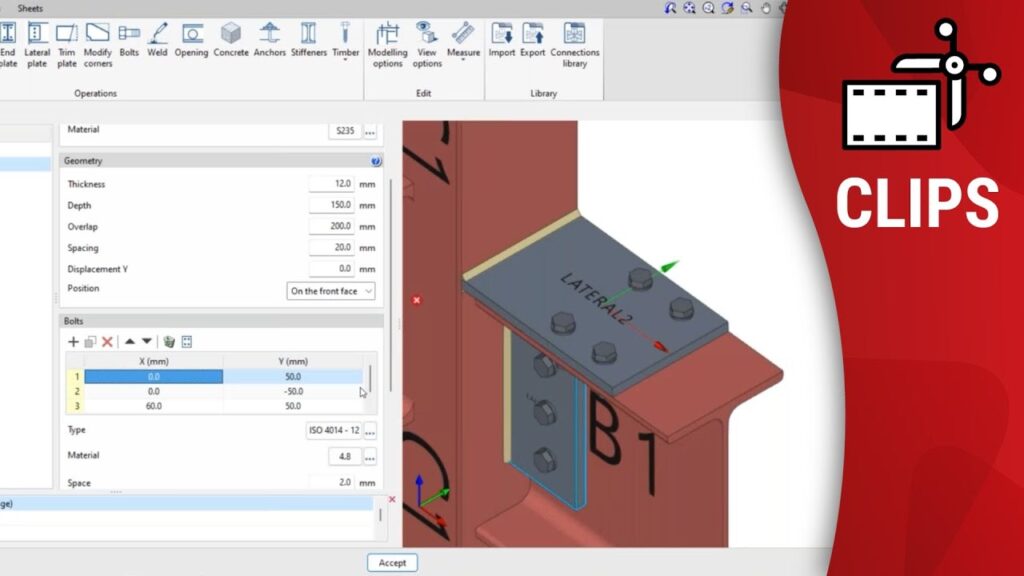
Task: Select the Lateral plate tool
Action: [x=37, y=43]
